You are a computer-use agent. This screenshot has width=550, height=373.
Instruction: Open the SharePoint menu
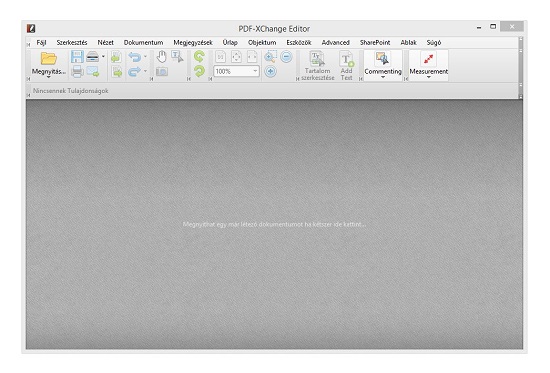point(375,42)
